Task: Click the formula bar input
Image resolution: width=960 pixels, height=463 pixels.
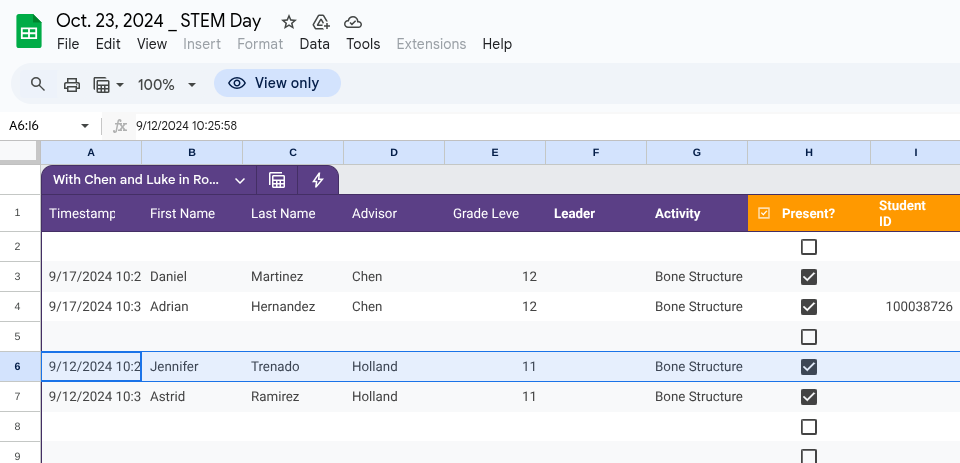Action: tap(500, 126)
